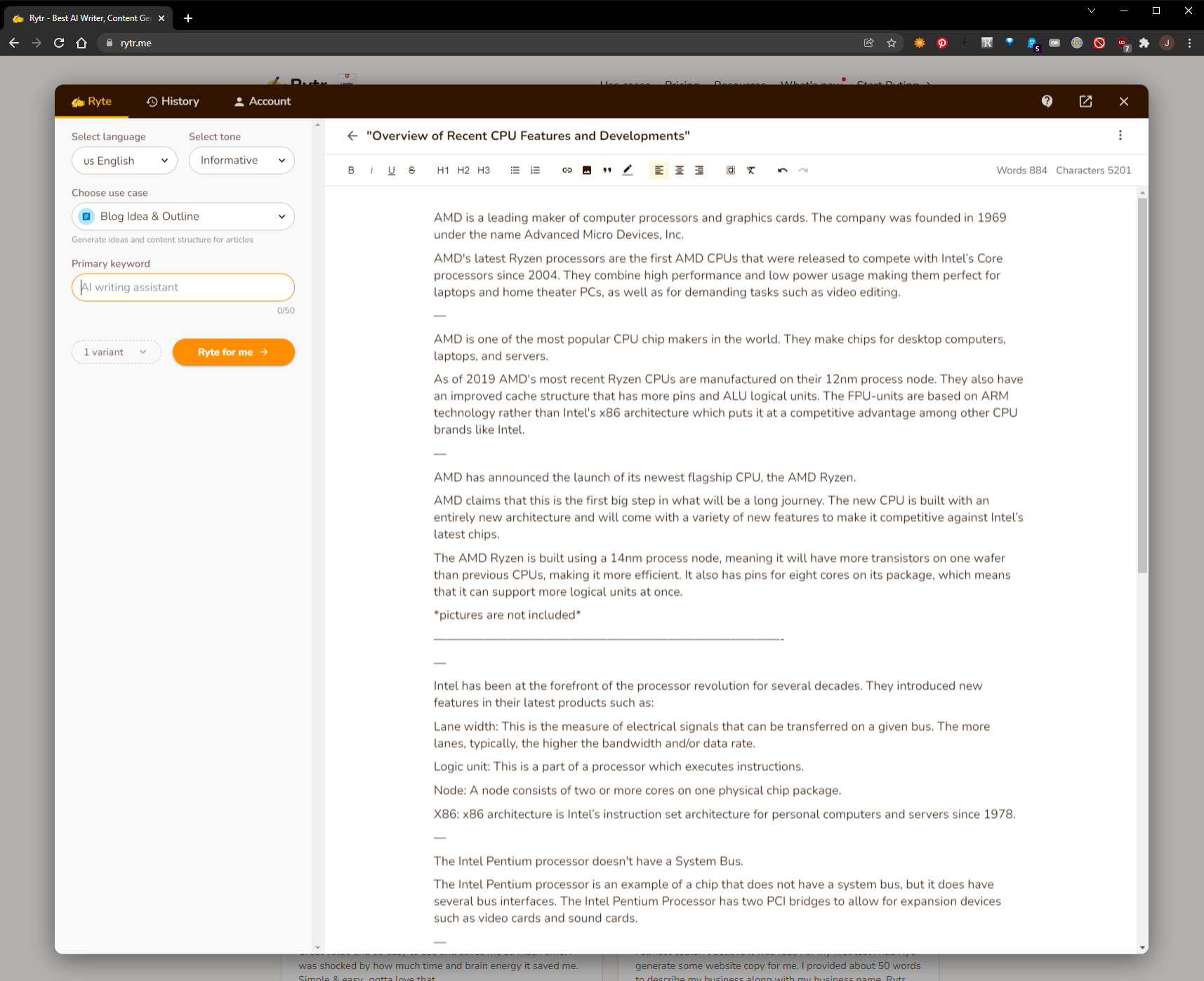Open the text highlight tool
Screen dimensions: 1204x981
tap(628, 171)
